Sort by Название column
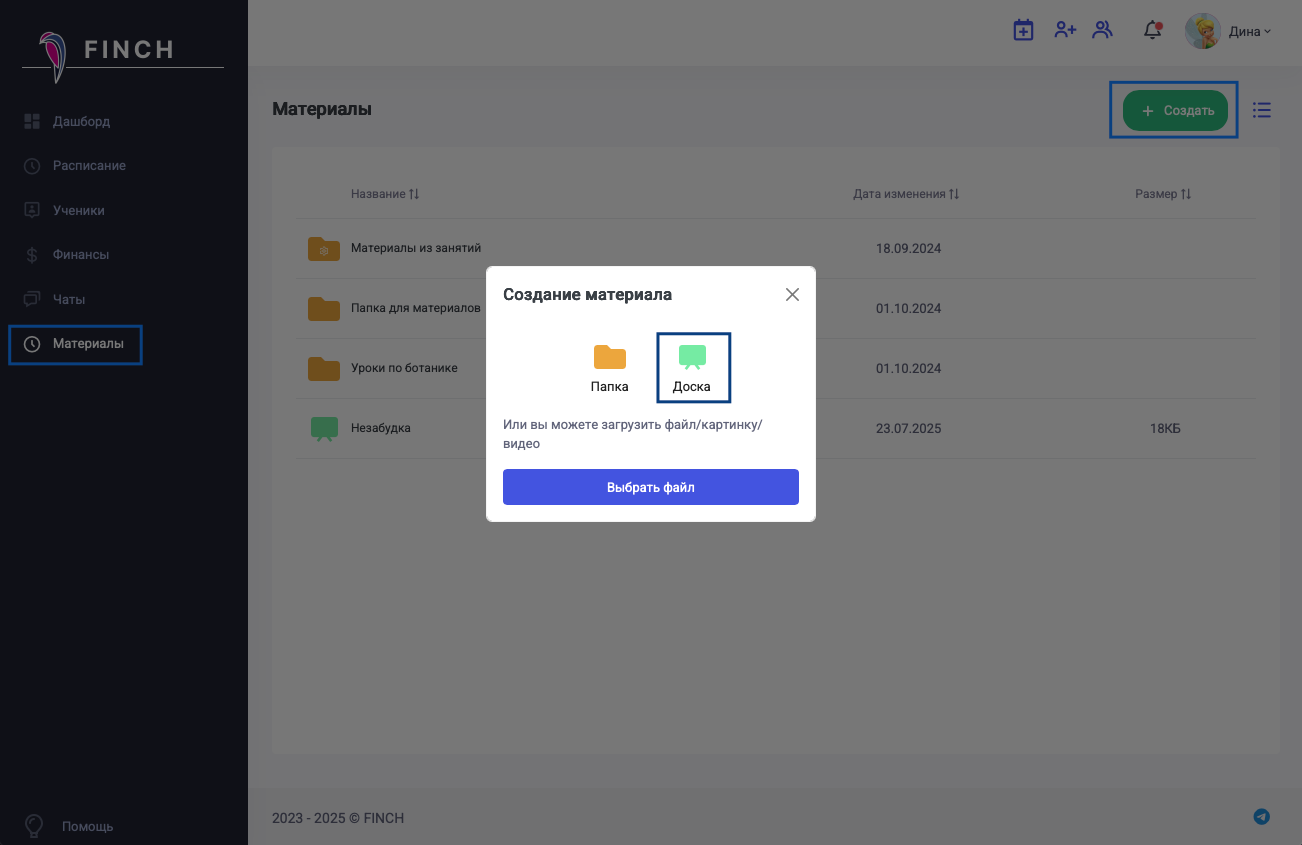 [385, 194]
